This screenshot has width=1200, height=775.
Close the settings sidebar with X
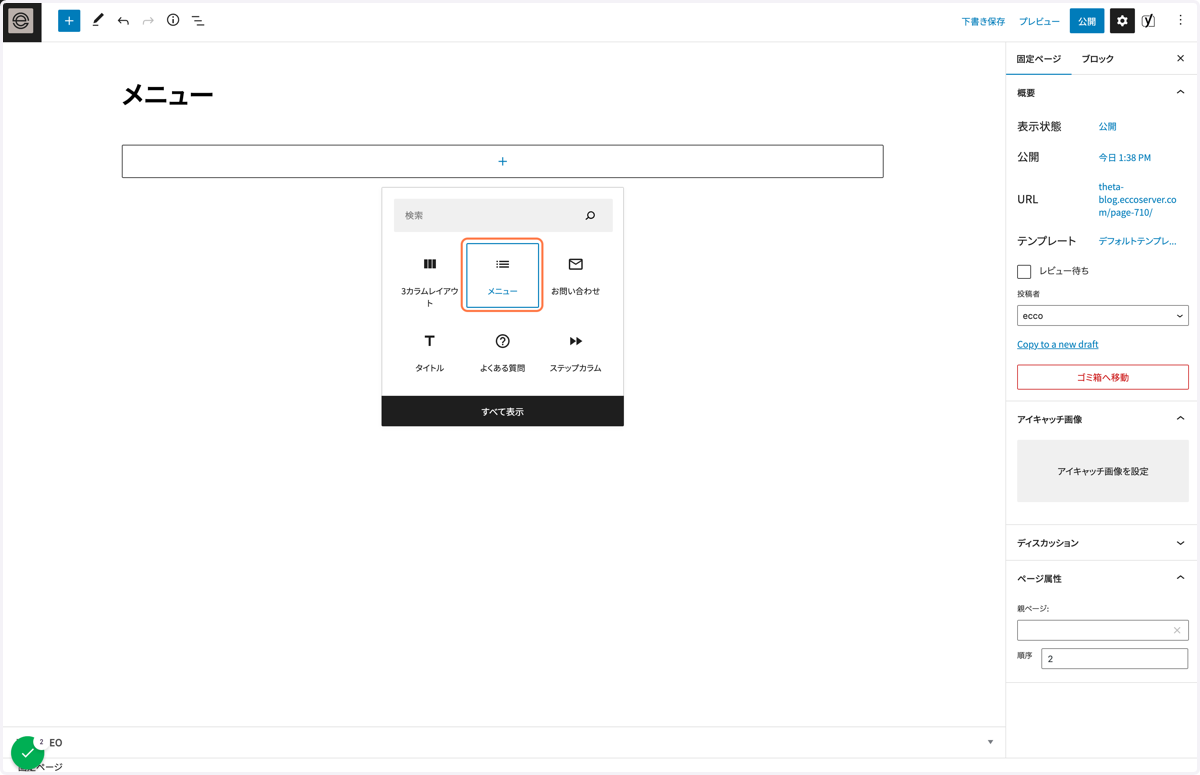pos(1180,59)
